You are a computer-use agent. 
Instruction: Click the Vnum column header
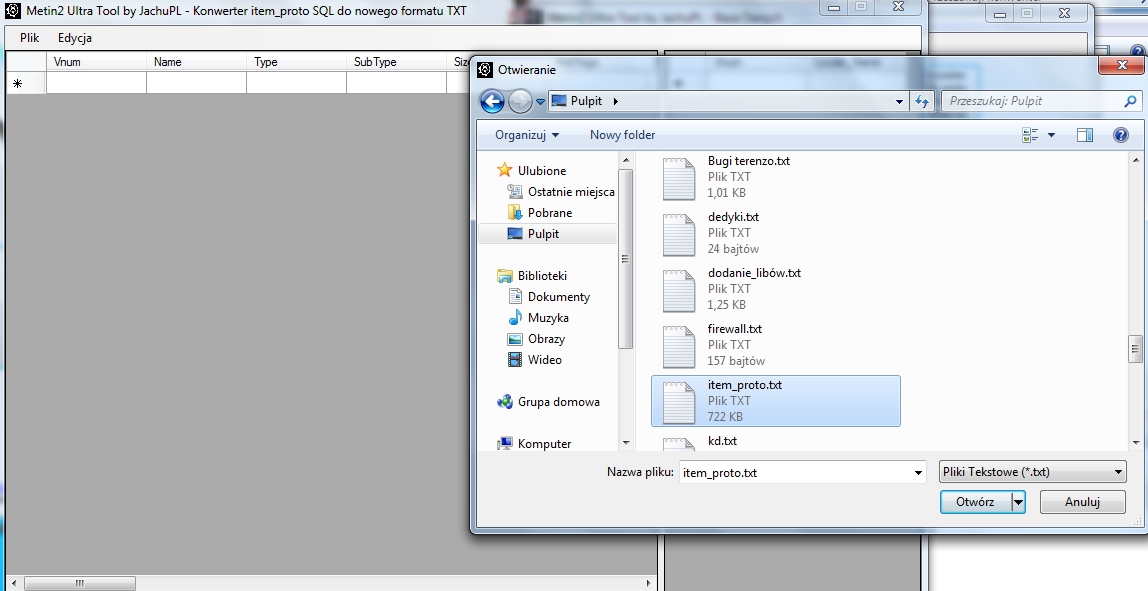[96, 62]
